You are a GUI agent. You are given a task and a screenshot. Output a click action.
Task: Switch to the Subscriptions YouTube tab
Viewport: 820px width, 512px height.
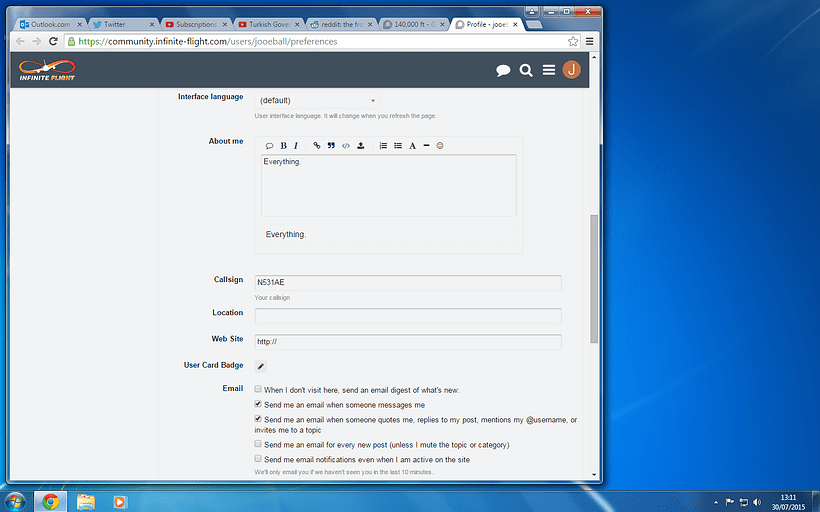(x=196, y=24)
